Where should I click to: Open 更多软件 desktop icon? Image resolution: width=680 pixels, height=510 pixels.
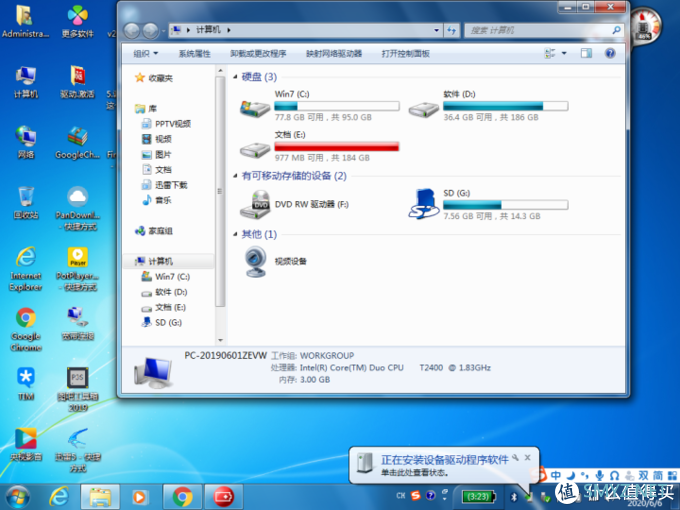(78, 22)
